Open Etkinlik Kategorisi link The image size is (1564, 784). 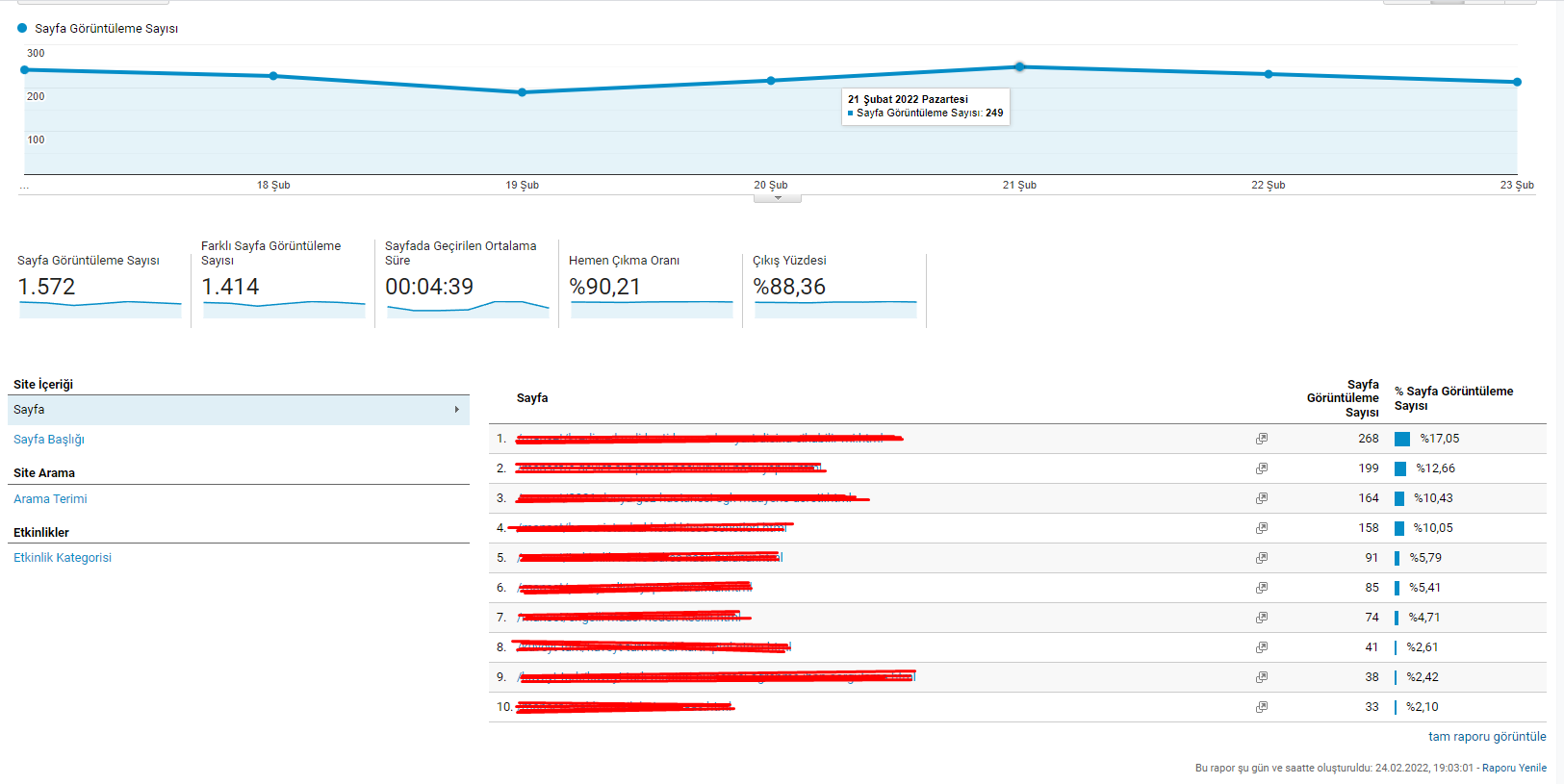63,558
